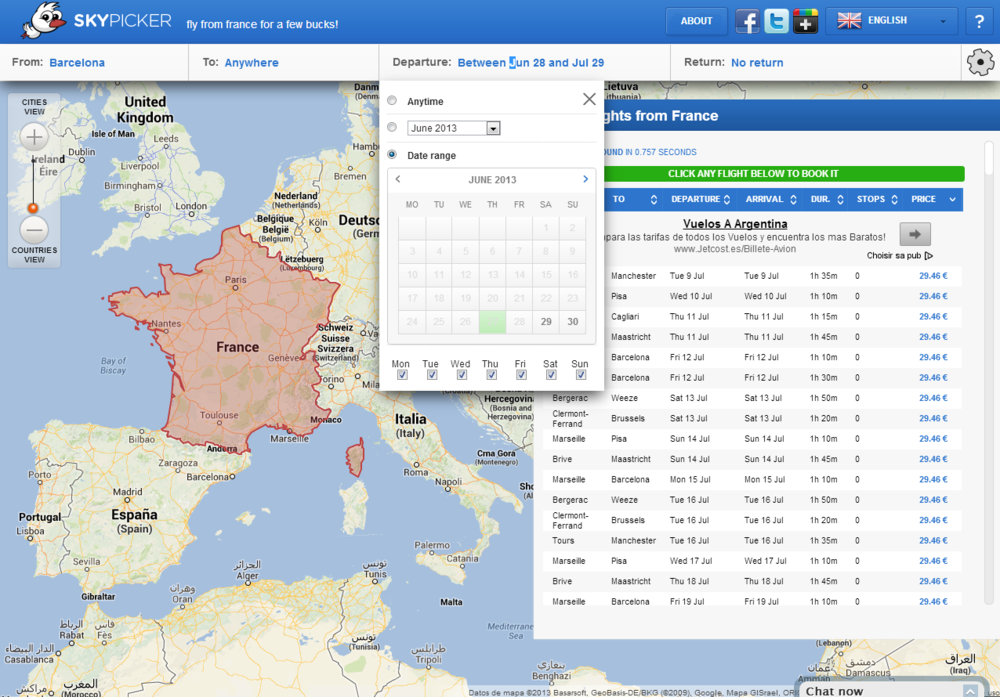The width and height of the screenshot is (1000, 697).
Task: Uncheck the Sun weekday checkbox
Action: click(580, 375)
